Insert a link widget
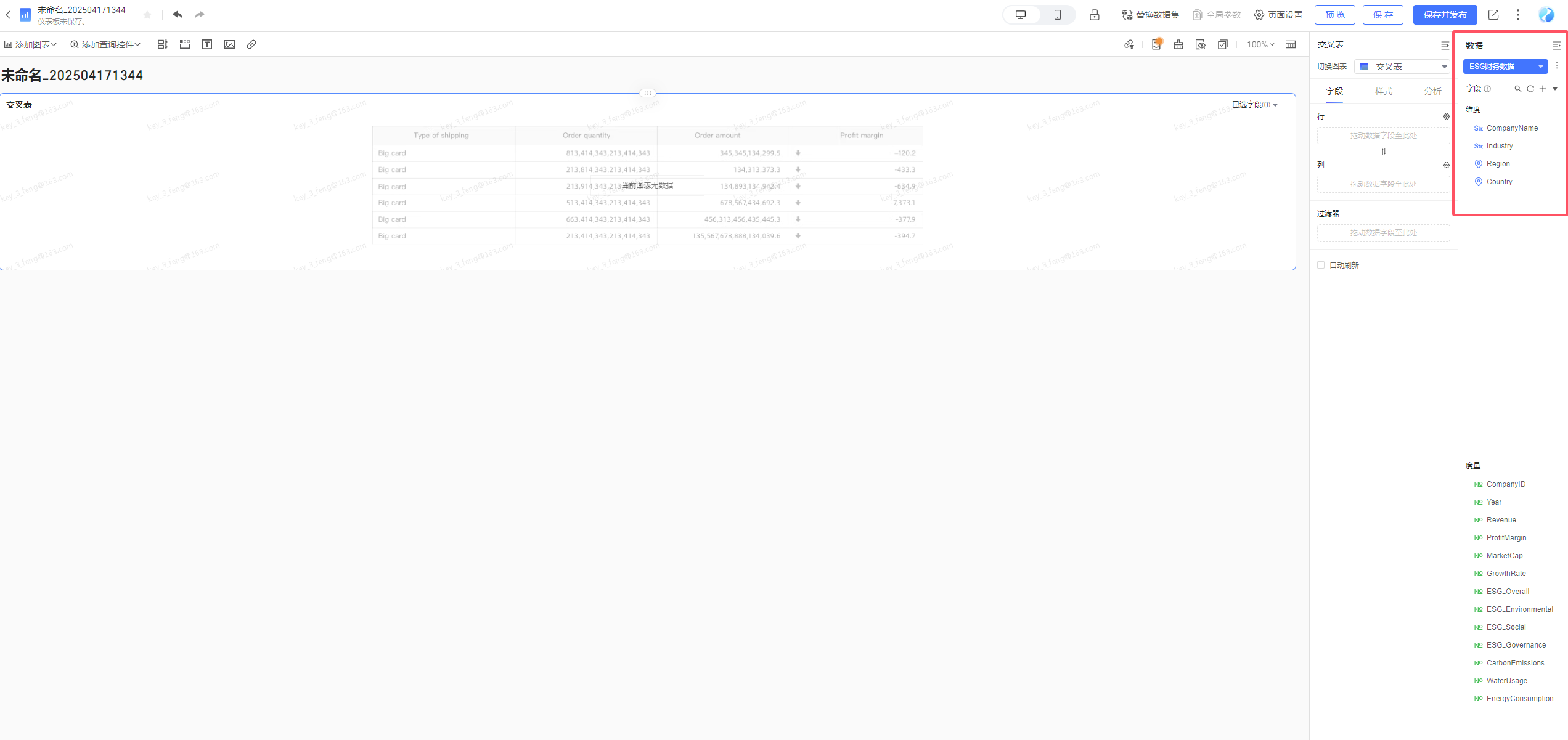This screenshot has width=1568, height=740. [x=251, y=44]
